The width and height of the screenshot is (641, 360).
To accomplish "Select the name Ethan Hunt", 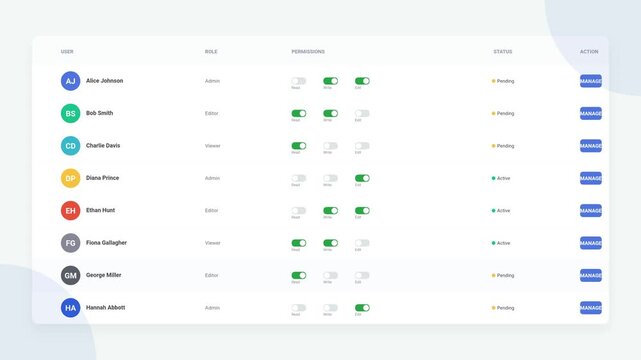I will (100, 210).
